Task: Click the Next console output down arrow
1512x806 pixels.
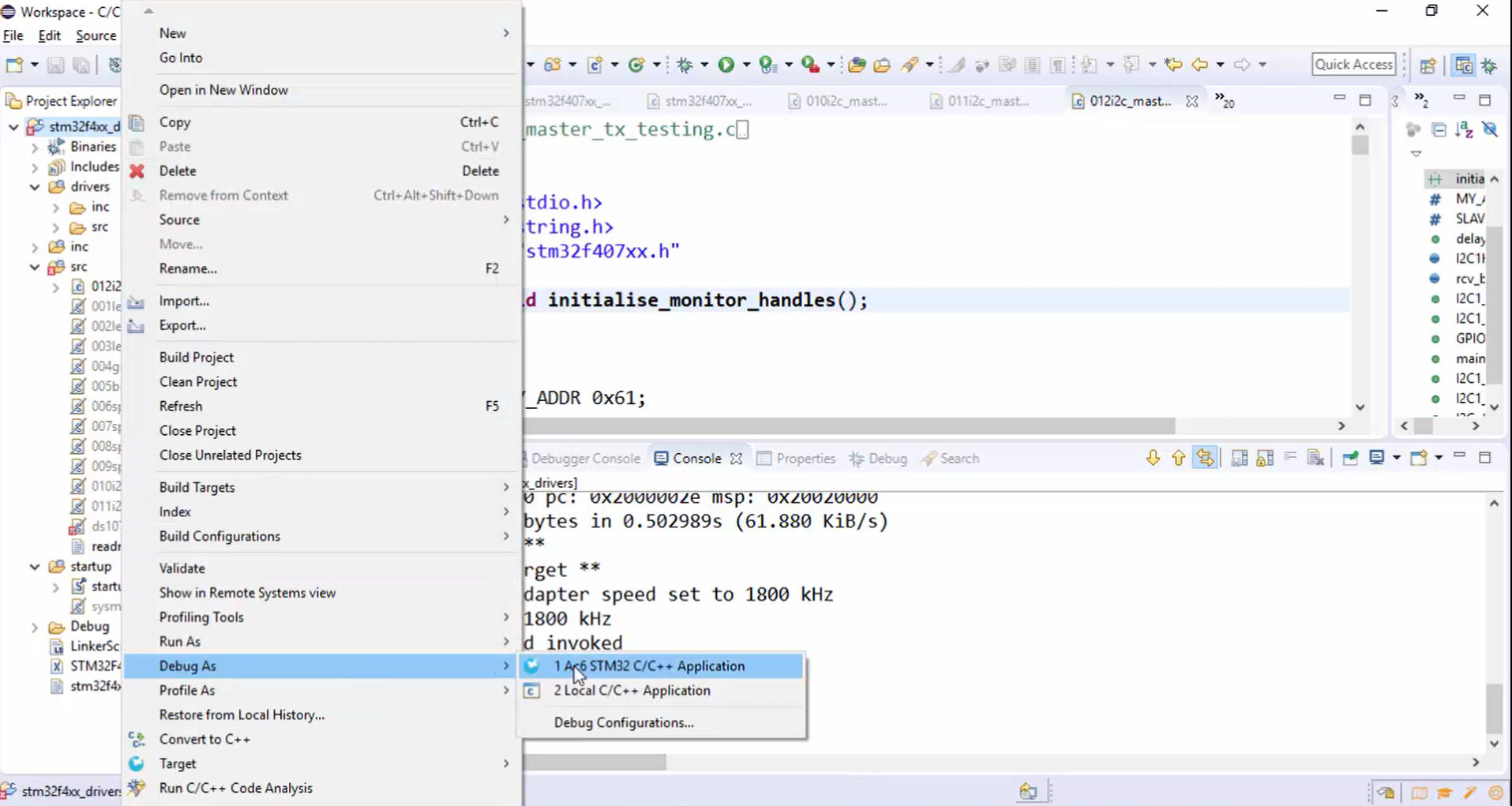Action: pyautogui.click(x=1153, y=458)
